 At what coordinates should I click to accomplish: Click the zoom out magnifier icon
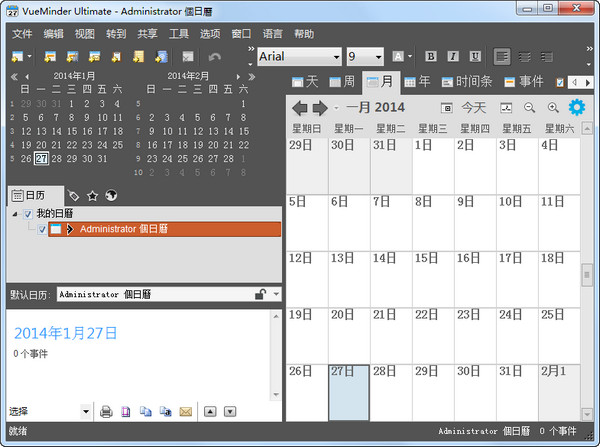point(530,107)
